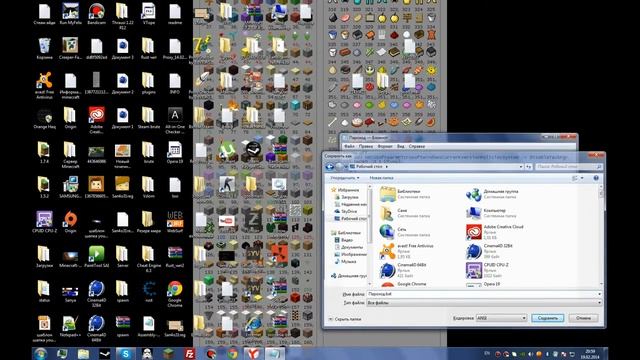Image resolution: width=640 pixels, height=360 pixels.
Task: Click the help icon in save dialog
Action: click(596, 178)
